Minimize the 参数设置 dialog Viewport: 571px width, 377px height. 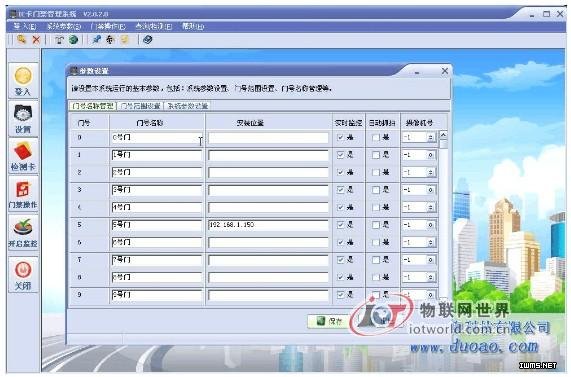[x=417, y=72]
